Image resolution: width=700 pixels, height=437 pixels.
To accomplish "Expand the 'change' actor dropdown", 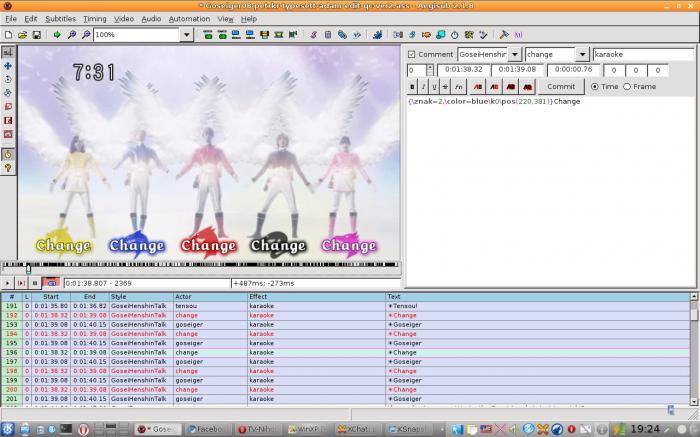I will tap(582, 54).
